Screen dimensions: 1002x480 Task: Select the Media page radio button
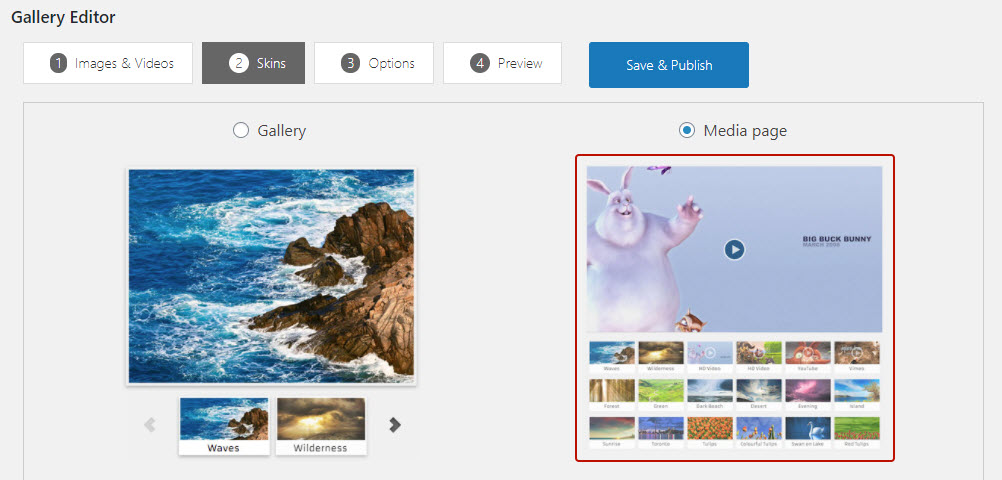click(x=687, y=131)
